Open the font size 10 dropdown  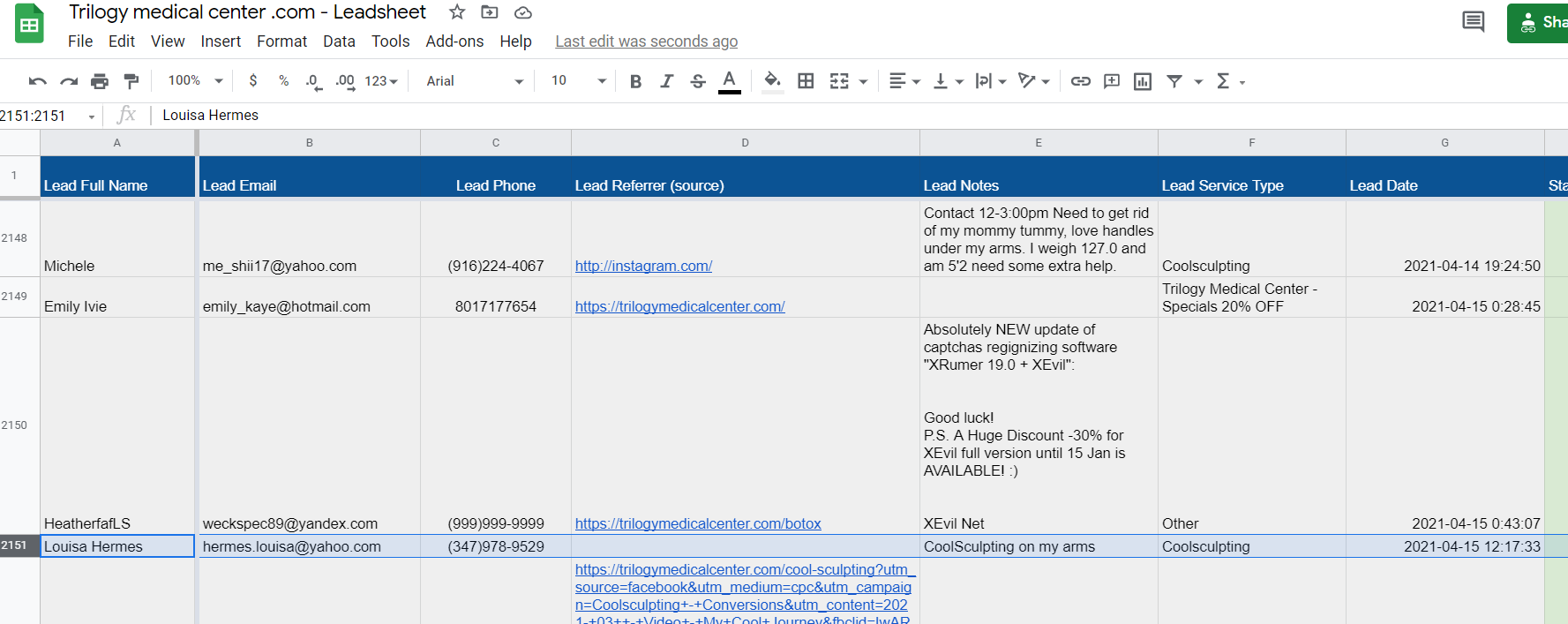click(579, 81)
